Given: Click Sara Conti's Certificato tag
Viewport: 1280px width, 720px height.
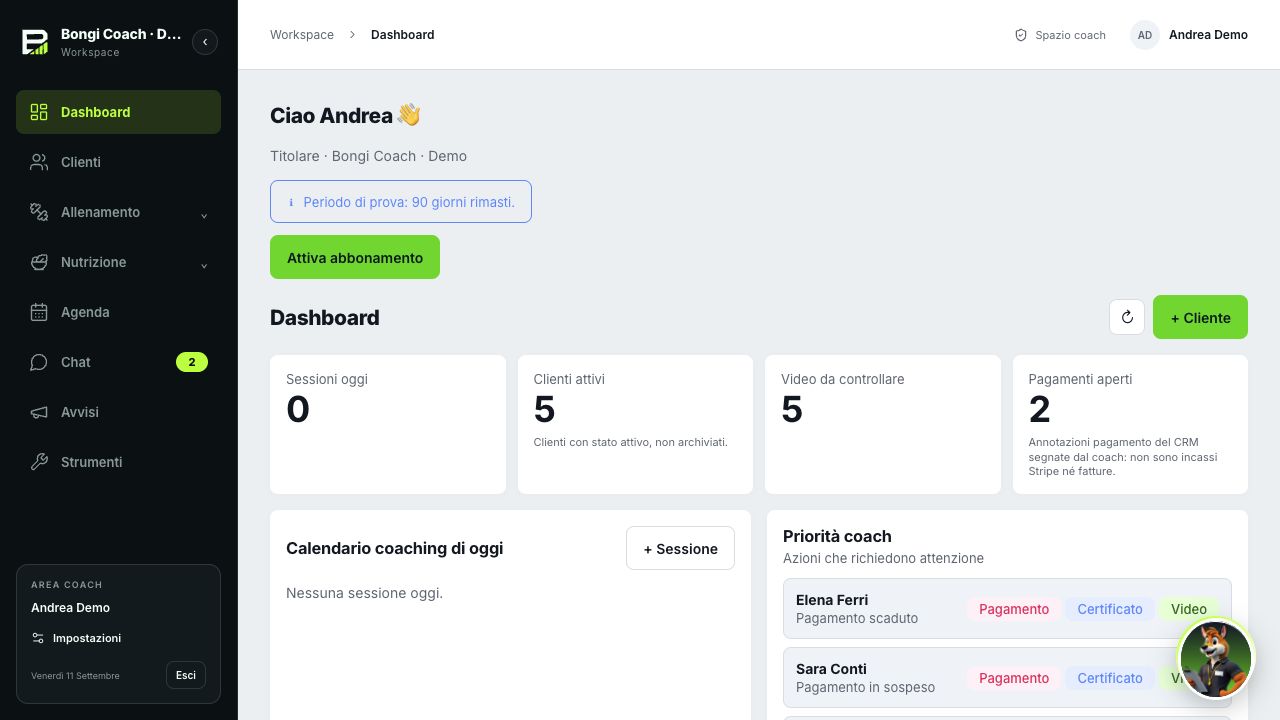Looking at the screenshot, I should pos(1110,678).
